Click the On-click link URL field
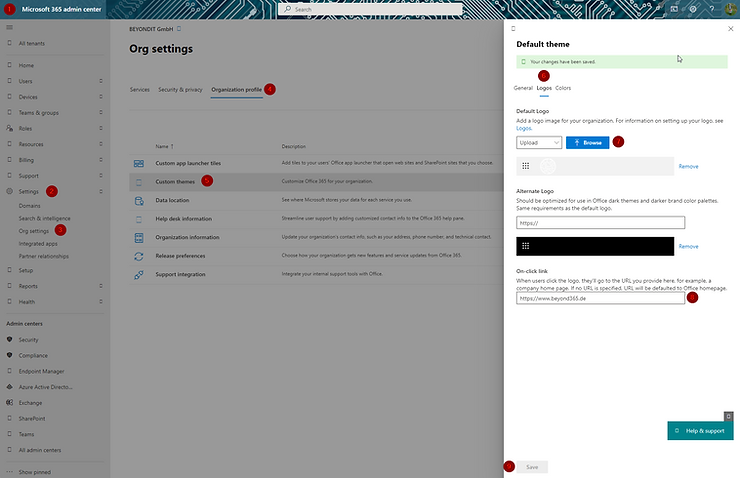 (600, 298)
